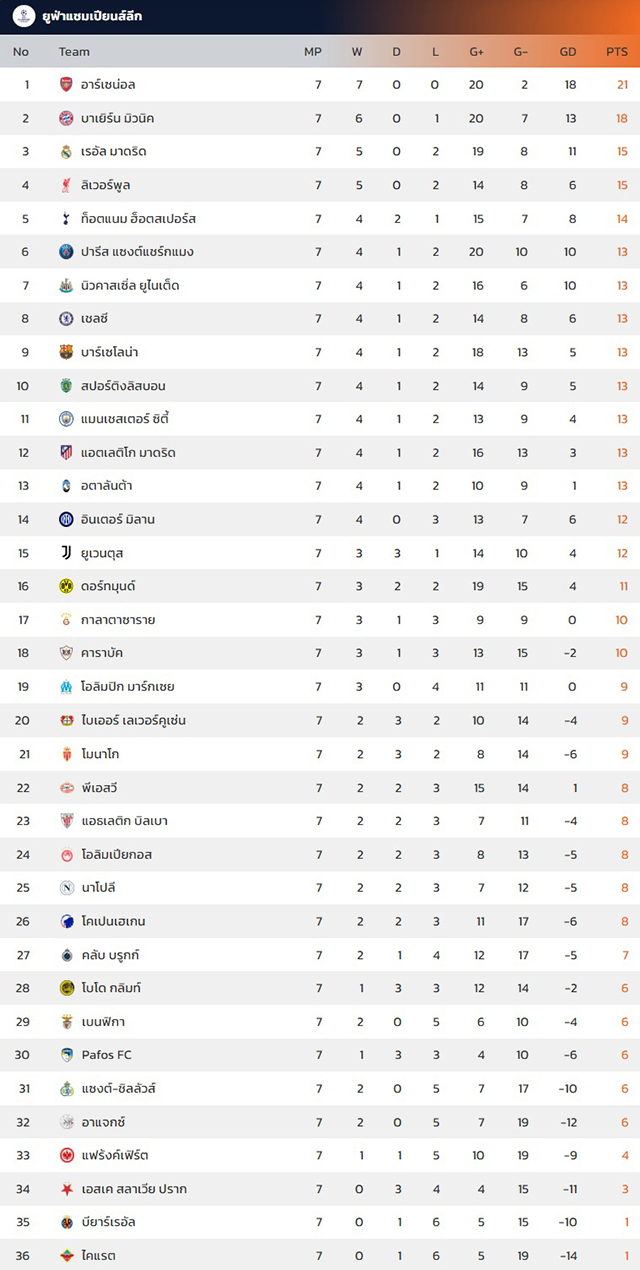This screenshot has width=640, height=1270.
Task: Click the Bayern Munich club crest
Action: click(x=66, y=119)
